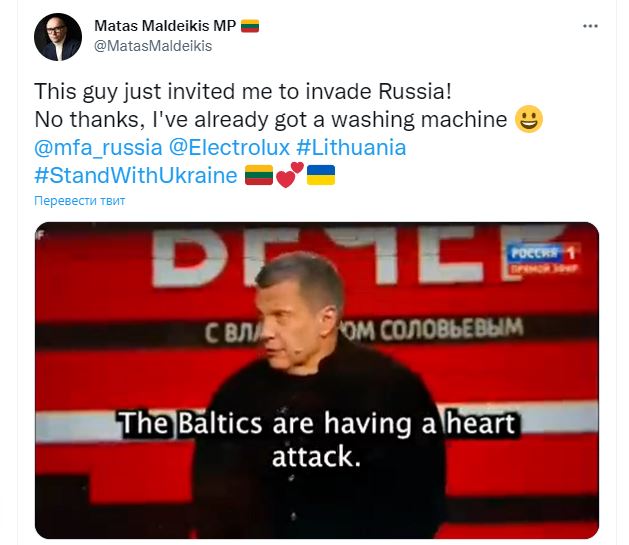Click the 'СОЛОВЬЕВЫМ' caption in the video background
629x545 pixels.
(x=452, y=329)
